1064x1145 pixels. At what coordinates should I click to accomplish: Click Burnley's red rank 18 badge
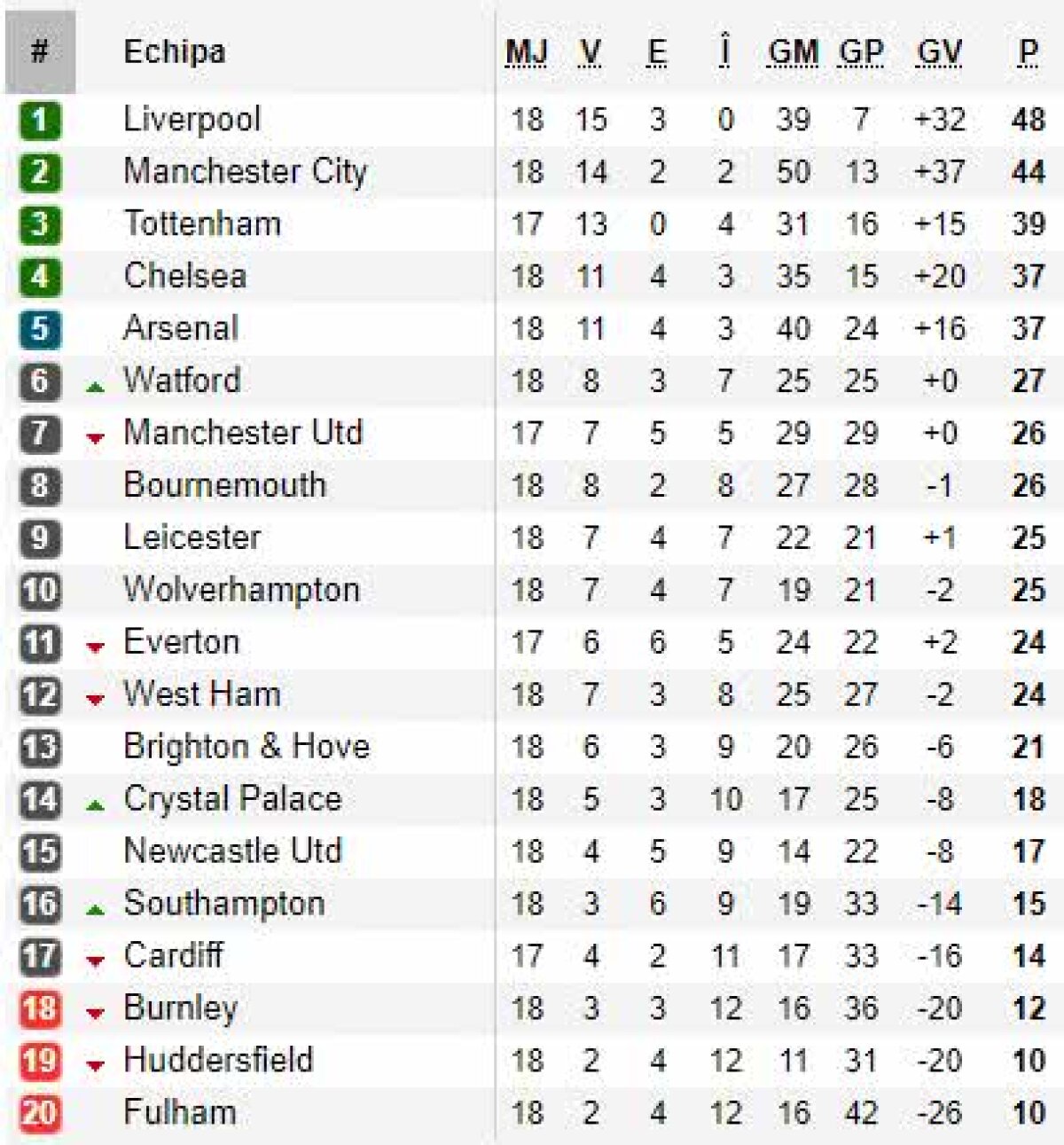tap(40, 1008)
